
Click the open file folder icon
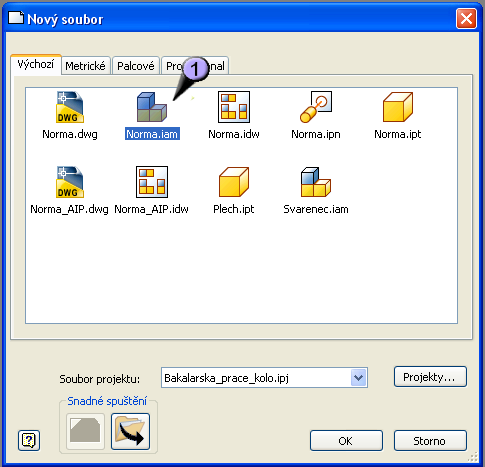click(130, 432)
